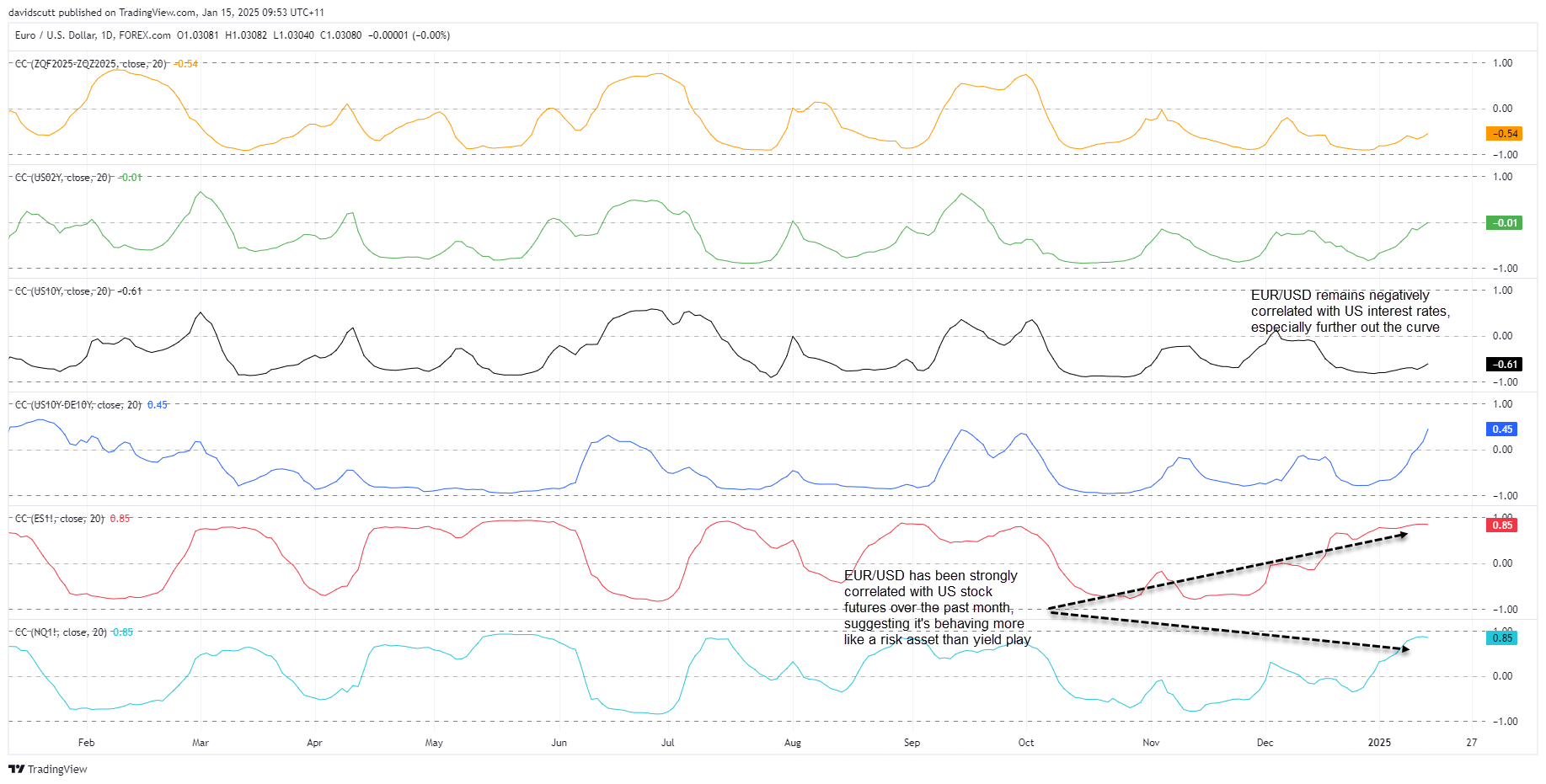
Task: Click the 2025 label on time axis
Action: (1379, 743)
